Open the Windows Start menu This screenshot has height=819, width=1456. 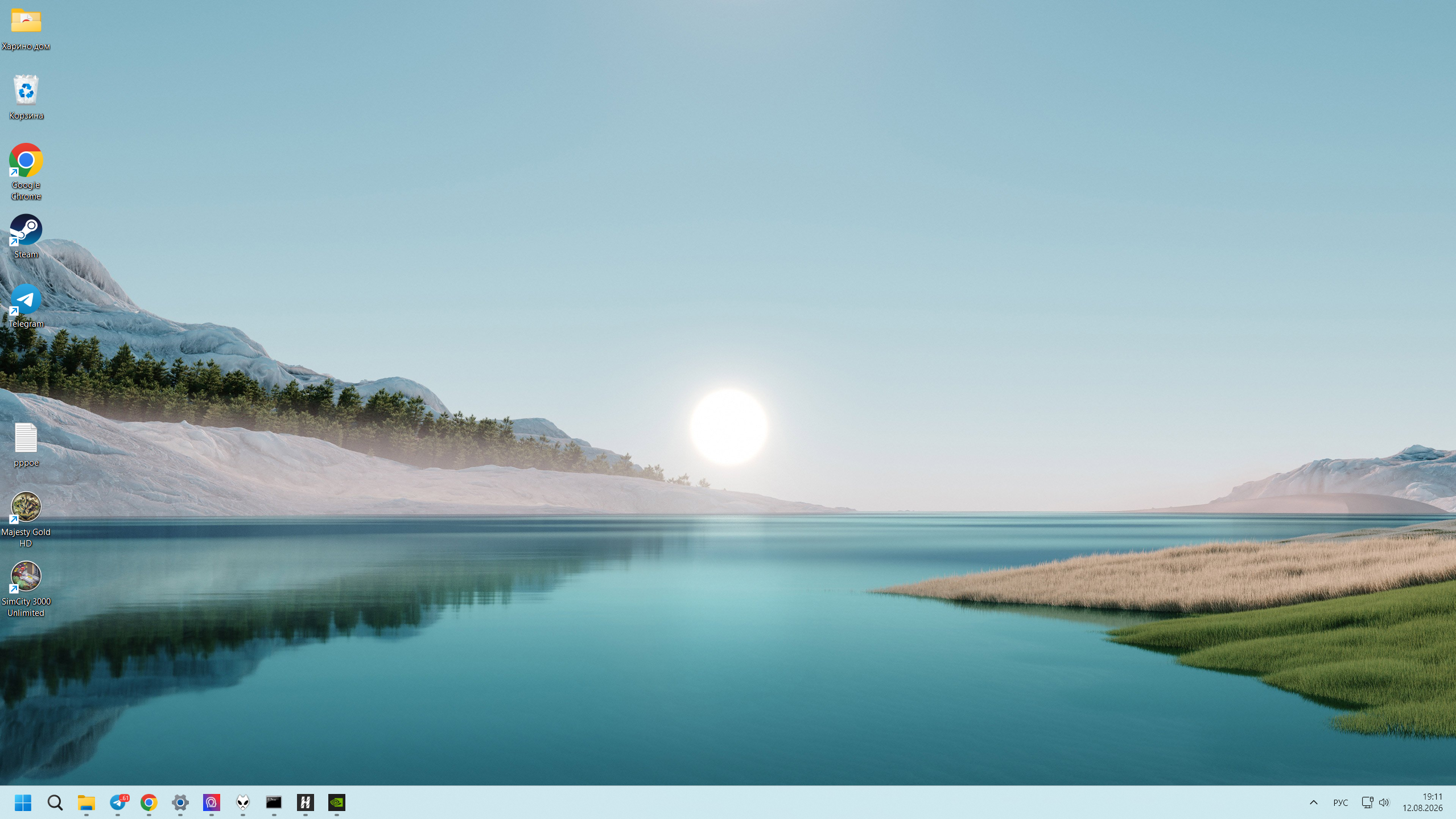(x=23, y=802)
